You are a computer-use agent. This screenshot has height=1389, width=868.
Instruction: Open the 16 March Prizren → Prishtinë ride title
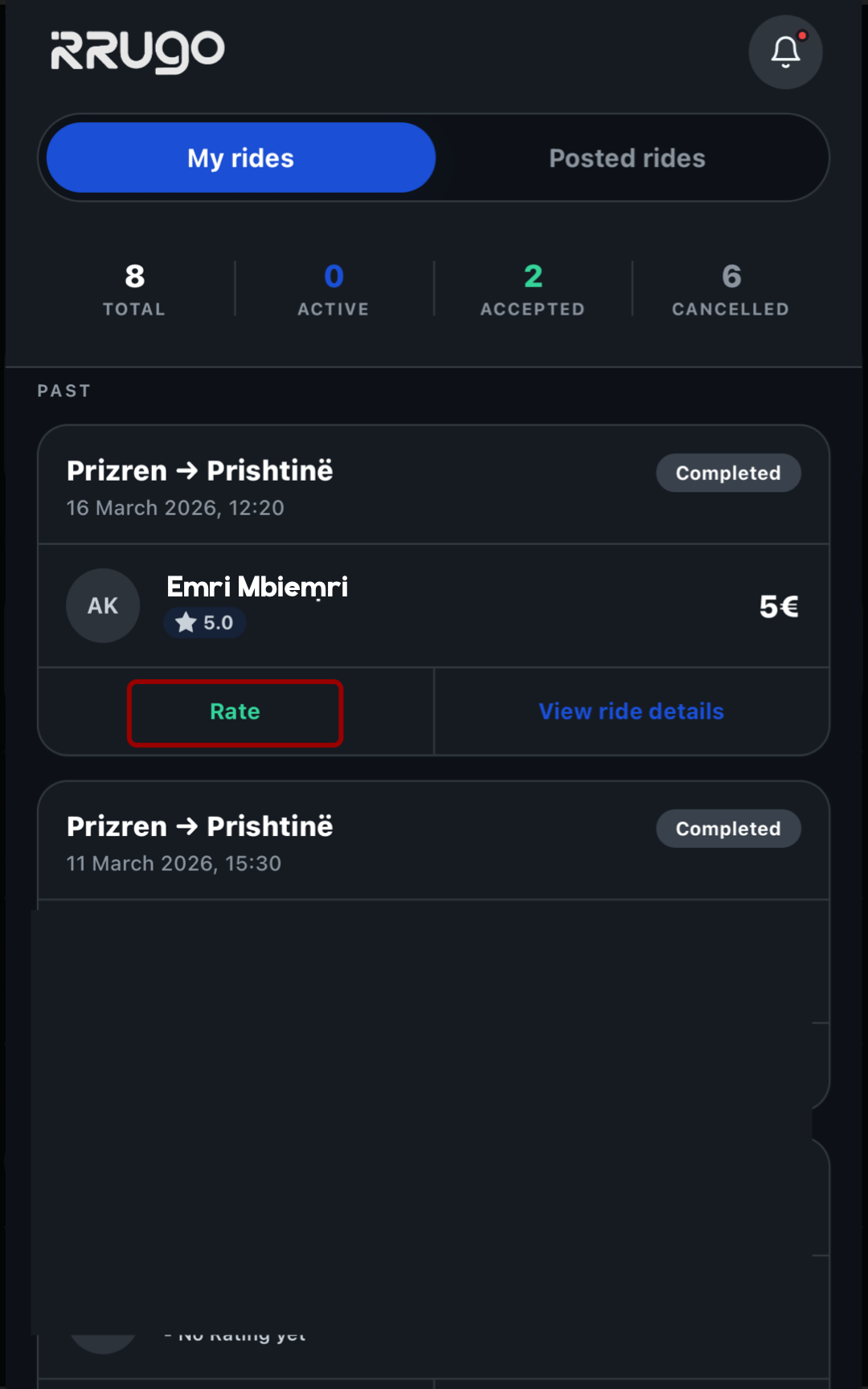pos(199,470)
